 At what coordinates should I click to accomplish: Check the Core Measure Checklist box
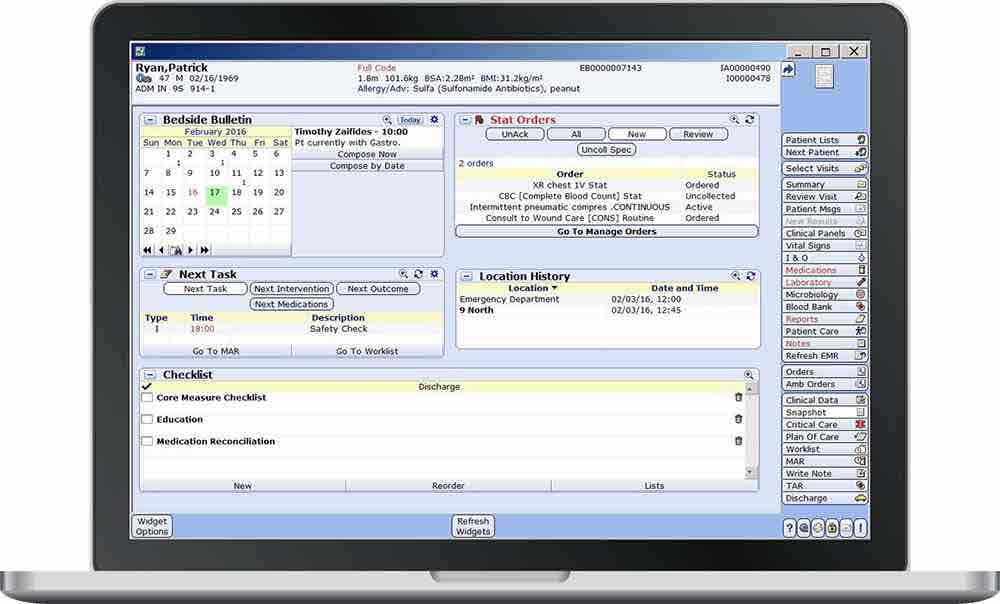[x=147, y=398]
